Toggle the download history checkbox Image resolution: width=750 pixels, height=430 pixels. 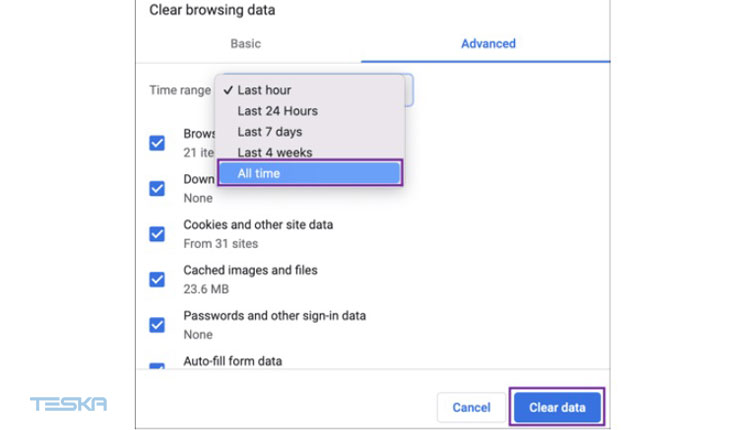[x=157, y=188]
